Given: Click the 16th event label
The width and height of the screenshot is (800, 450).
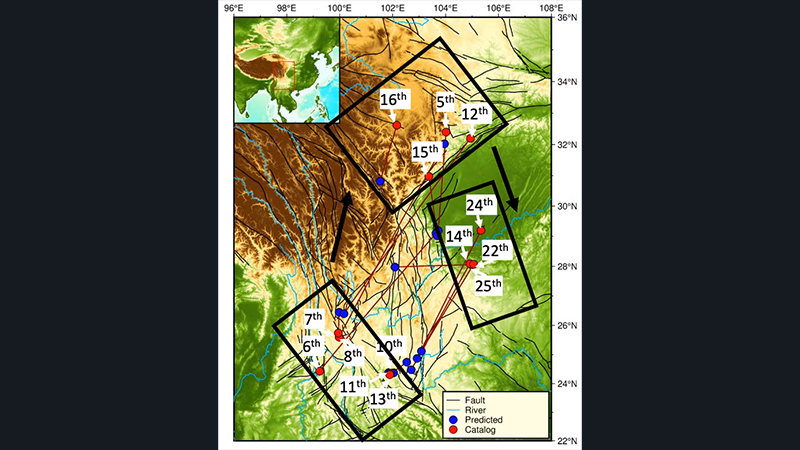Looking at the screenshot, I should coord(395,100).
